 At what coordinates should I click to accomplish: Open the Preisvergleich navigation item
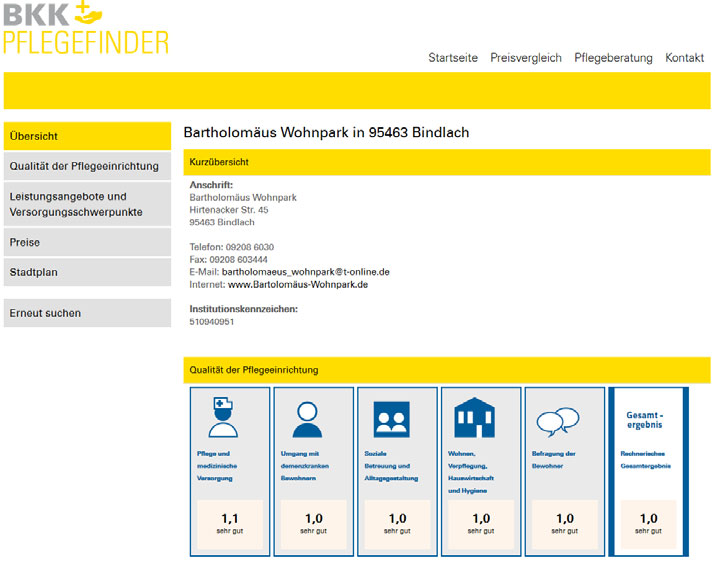click(x=526, y=58)
